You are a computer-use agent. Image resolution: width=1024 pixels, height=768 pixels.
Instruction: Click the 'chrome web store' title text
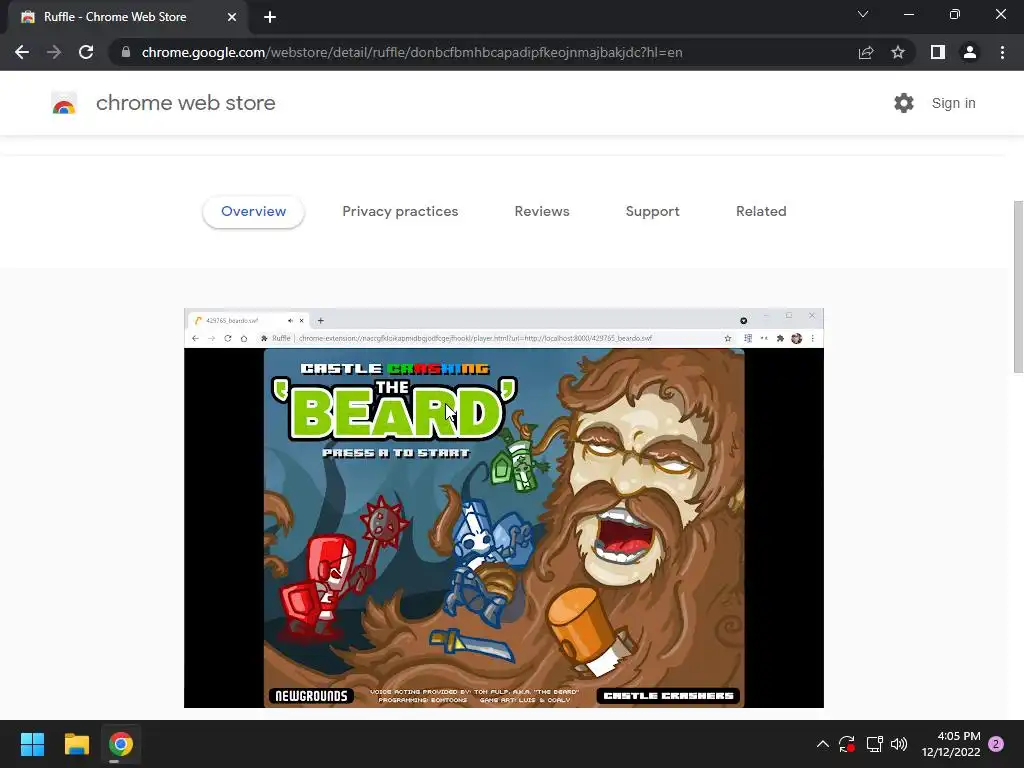[185, 103]
